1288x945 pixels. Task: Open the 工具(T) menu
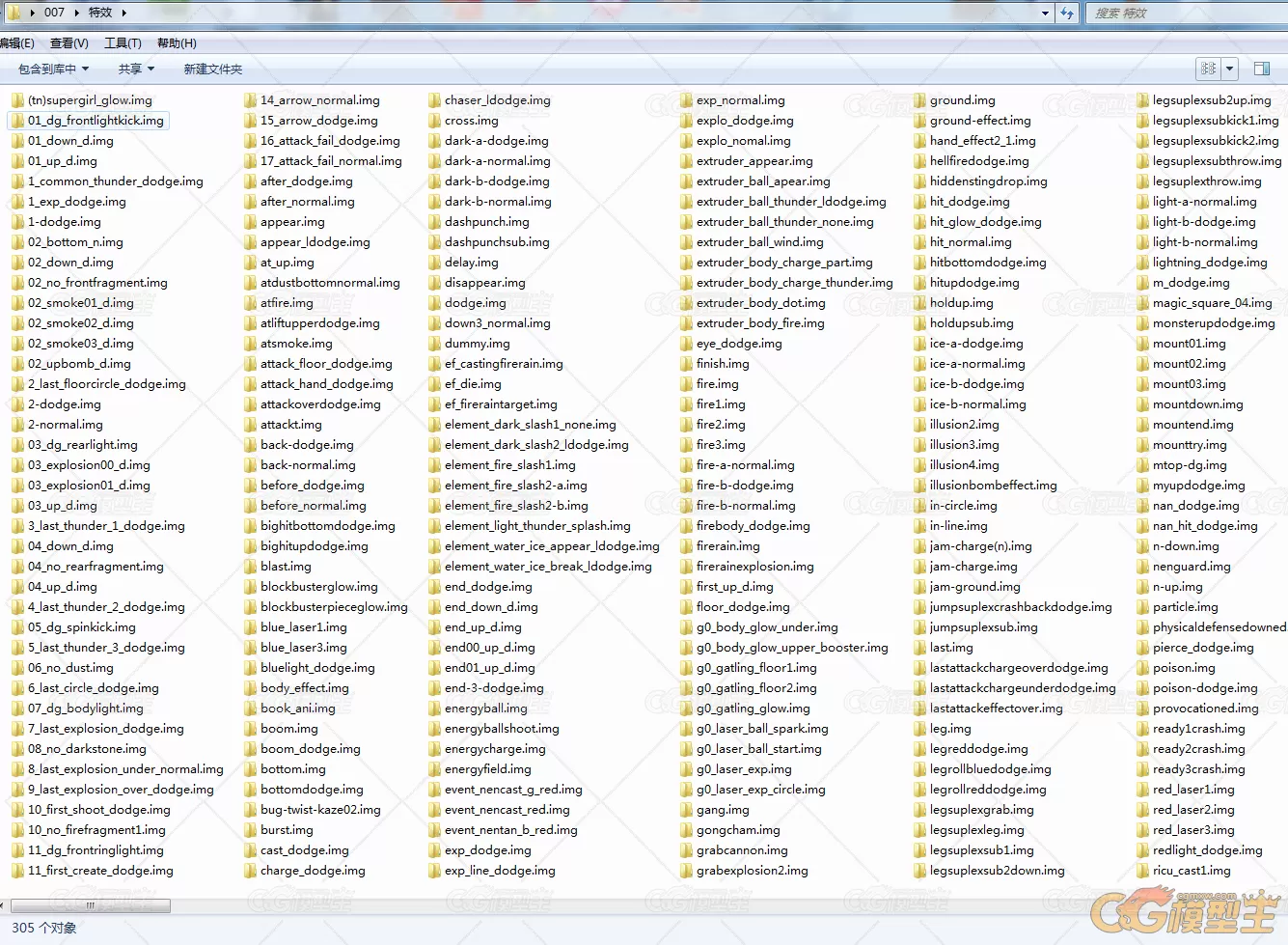click(123, 43)
